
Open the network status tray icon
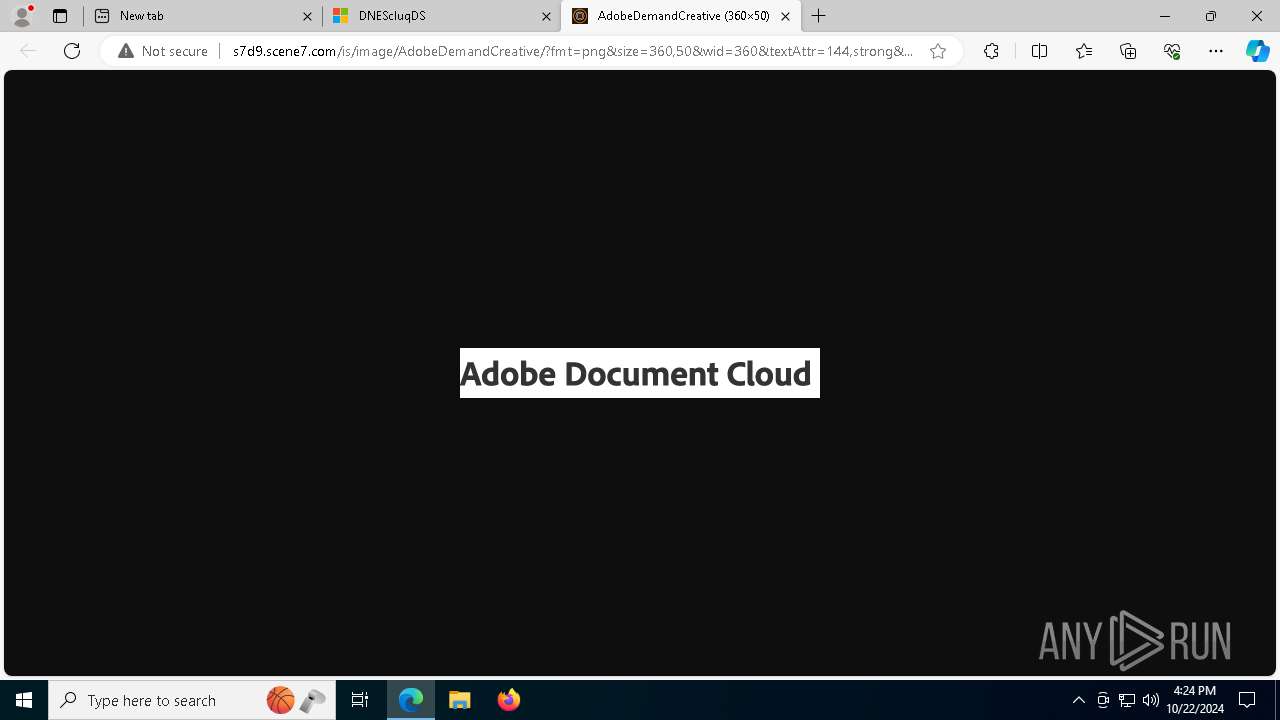(x=1127, y=700)
